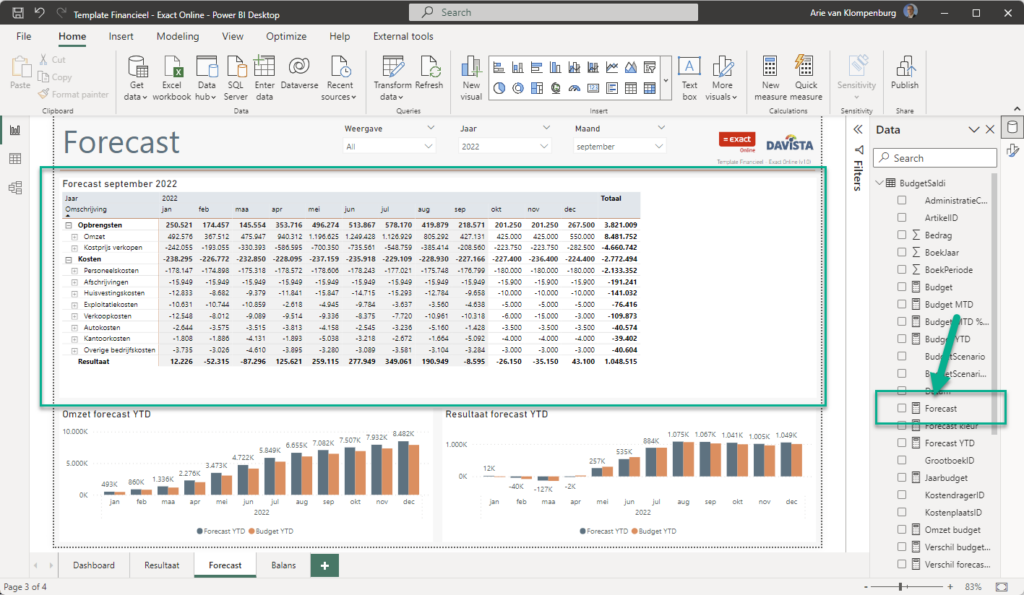Refresh the data queries

(430, 74)
